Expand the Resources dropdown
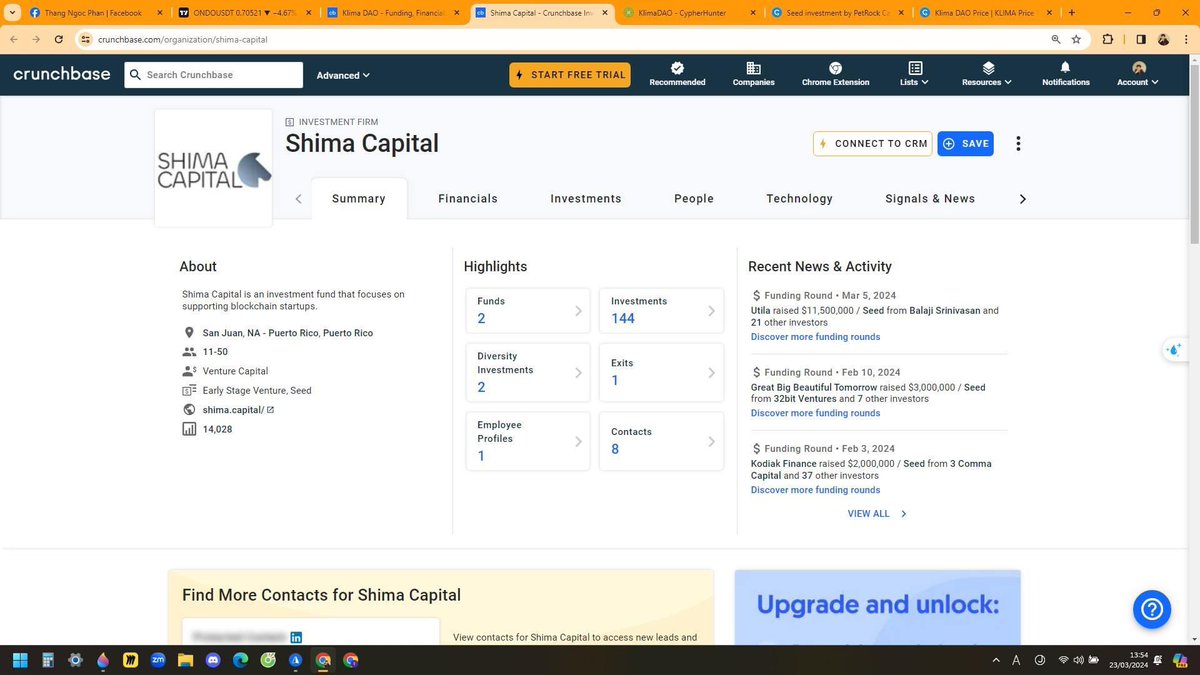1200x675 pixels. (987, 74)
